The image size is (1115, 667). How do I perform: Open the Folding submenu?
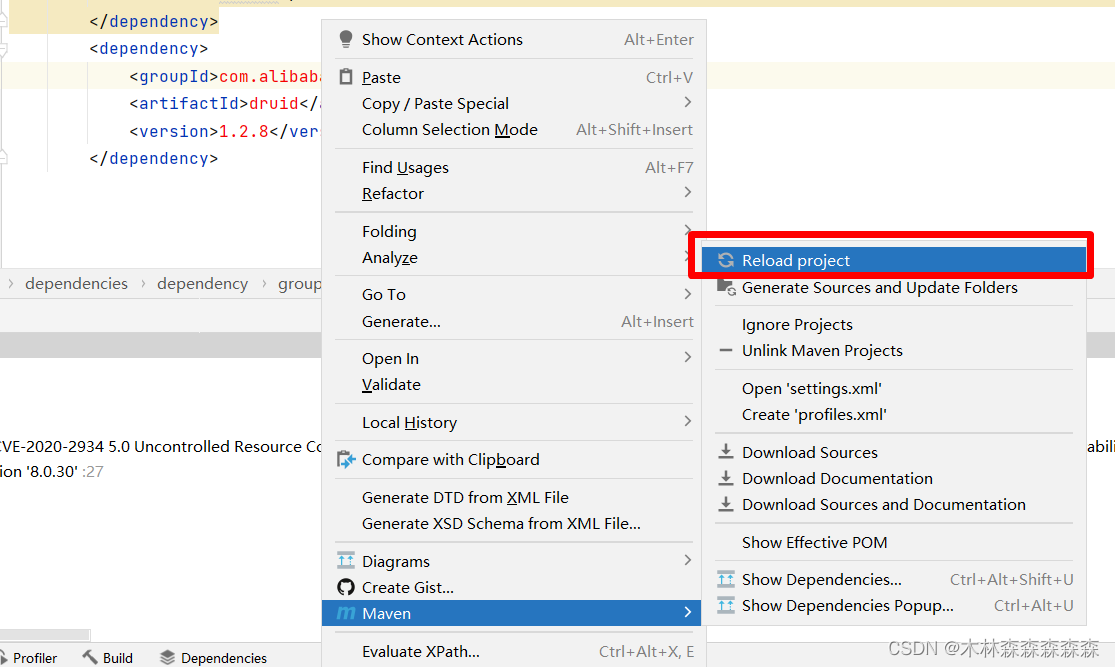coord(513,231)
